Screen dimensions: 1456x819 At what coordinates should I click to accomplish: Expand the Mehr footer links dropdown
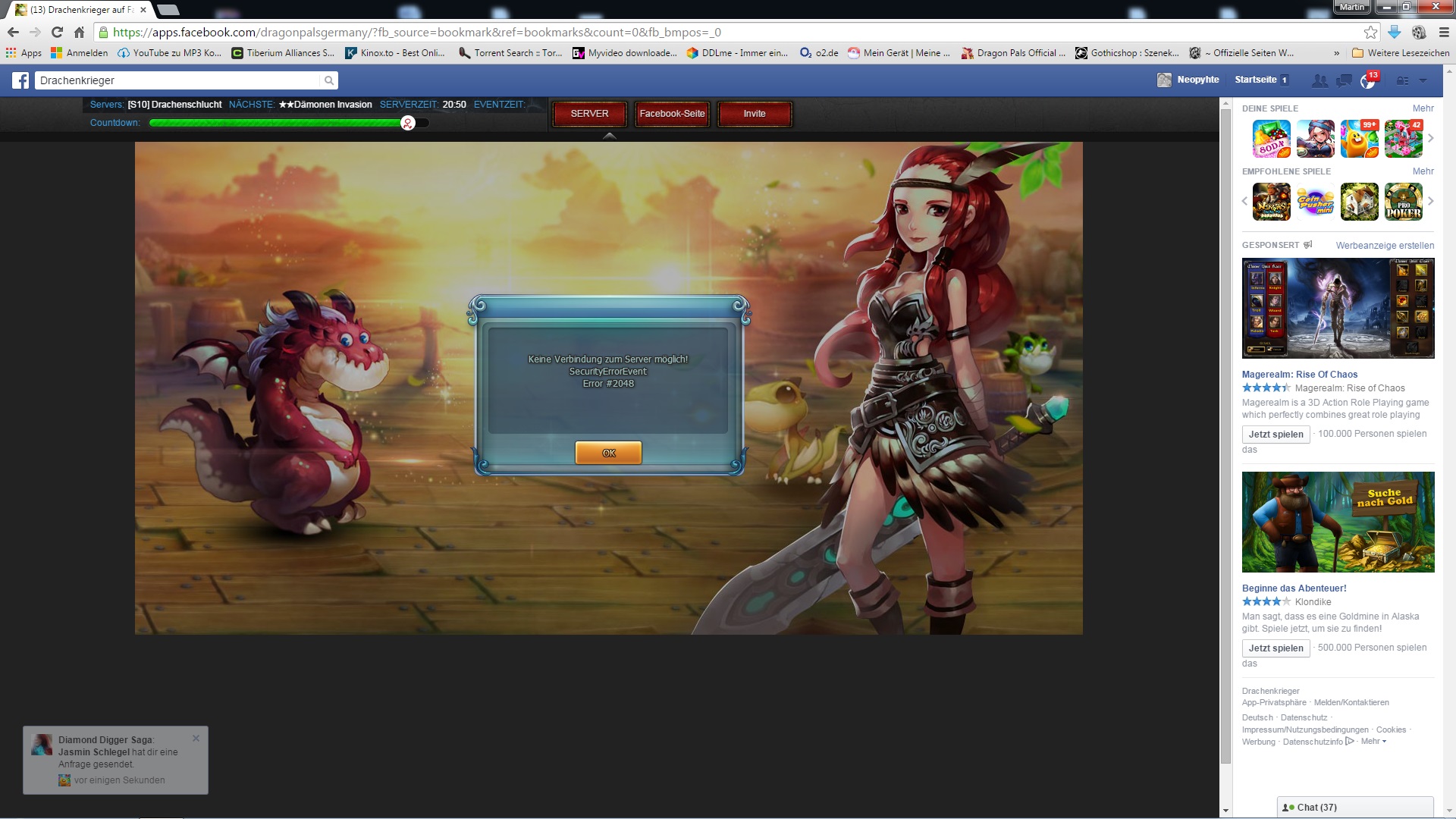click(1373, 742)
